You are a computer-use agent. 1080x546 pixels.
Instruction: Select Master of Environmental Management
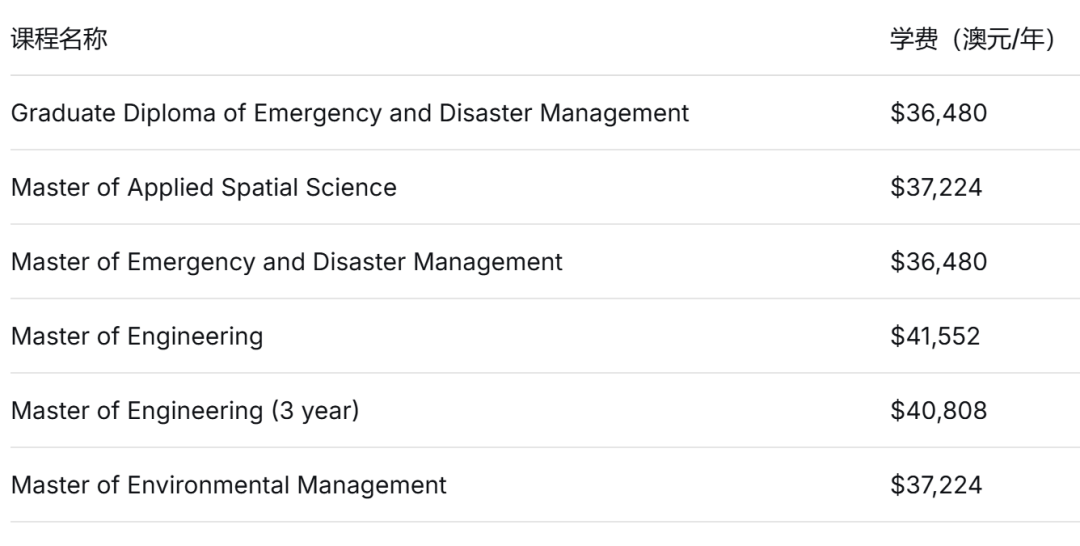tap(228, 485)
